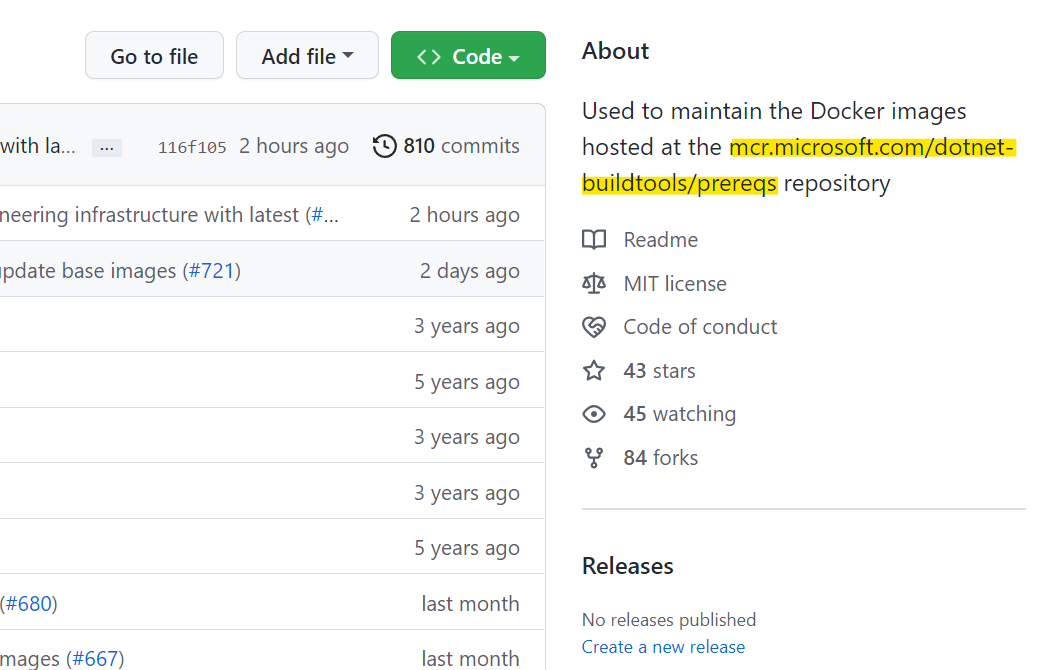Screen dimensions: 1053x670
Task: Click the code brackets icon on Code button
Action: (428, 56)
